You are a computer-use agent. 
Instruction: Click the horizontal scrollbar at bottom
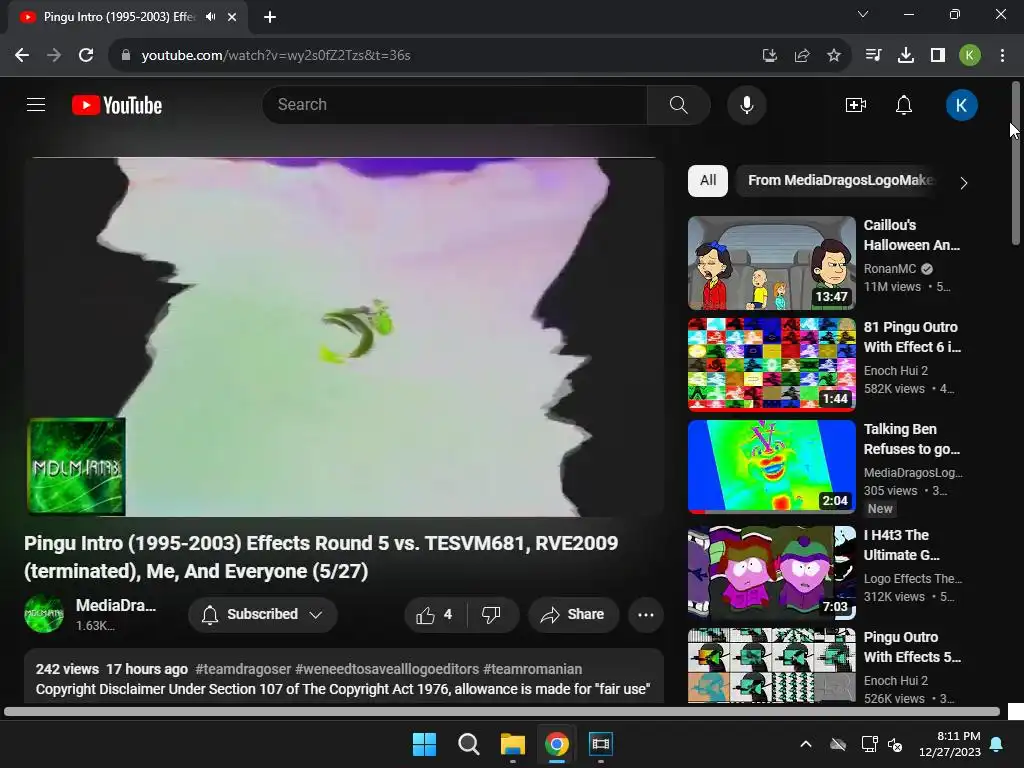502,712
